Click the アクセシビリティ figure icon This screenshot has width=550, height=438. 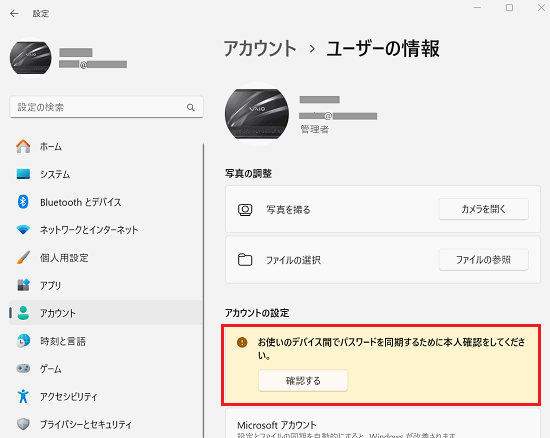[x=23, y=396]
